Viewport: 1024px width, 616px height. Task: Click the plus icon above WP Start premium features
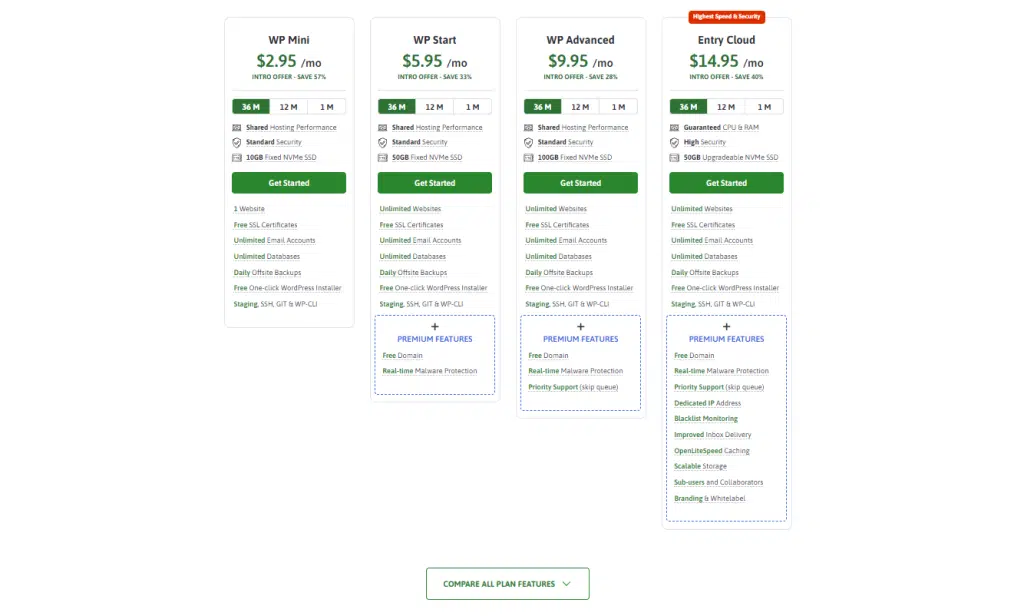click(435, 326)
